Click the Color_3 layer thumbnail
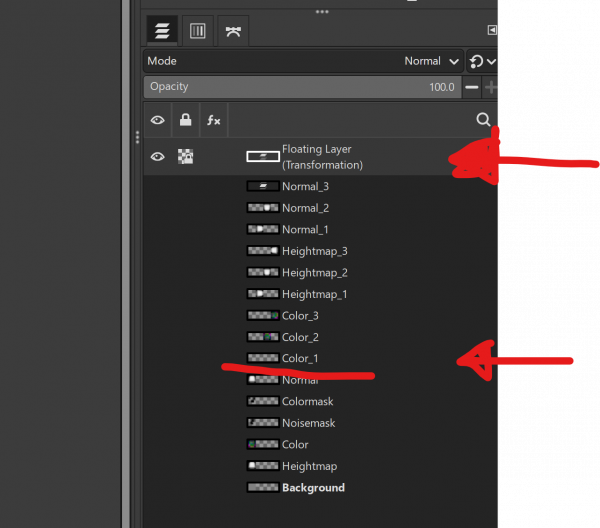 tap(263, 316)
